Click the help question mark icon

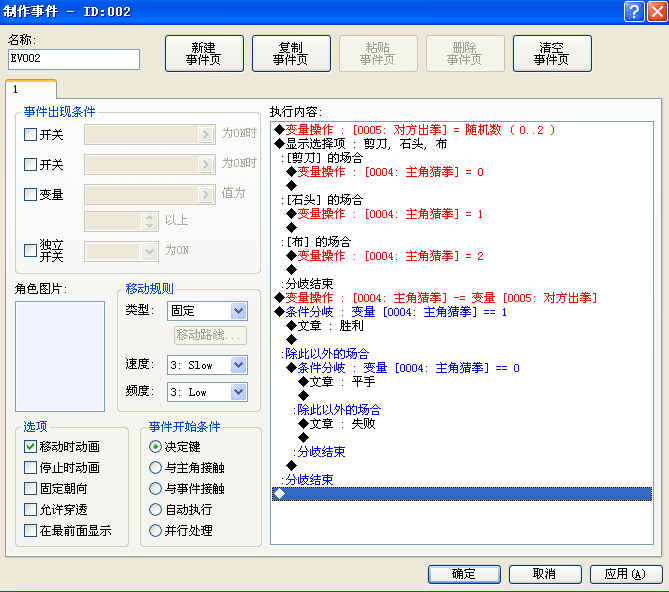coord(634,12)
